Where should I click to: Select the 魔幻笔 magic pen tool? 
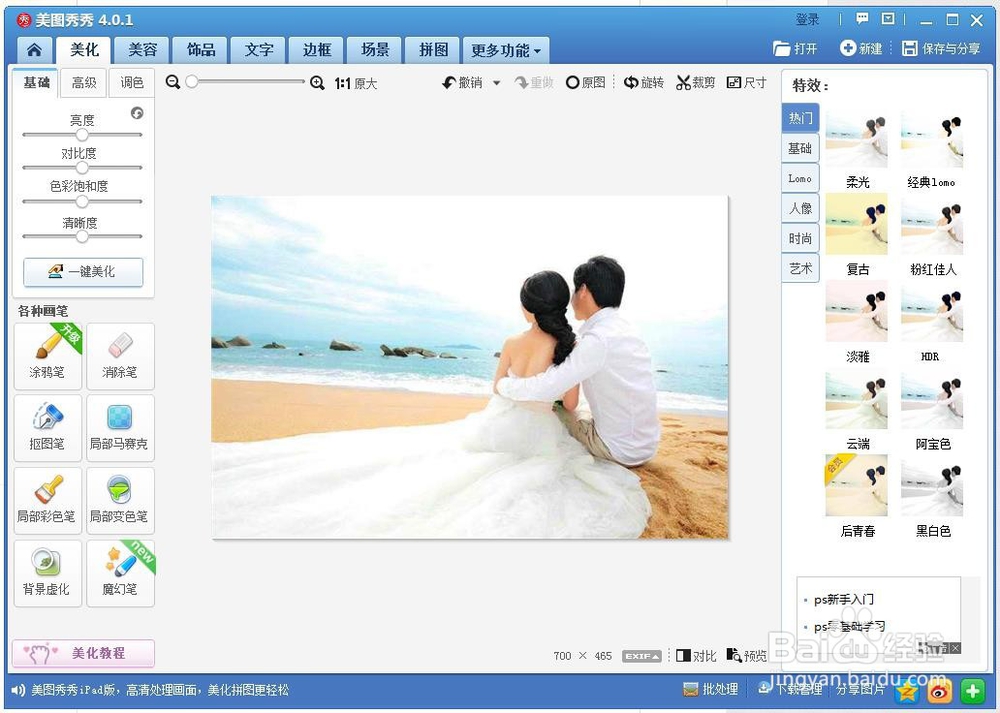120,573
